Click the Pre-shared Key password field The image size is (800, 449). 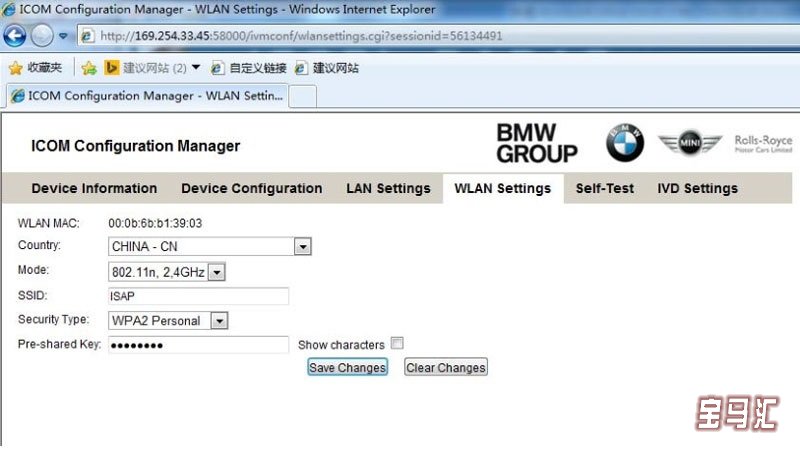(198, 345)
